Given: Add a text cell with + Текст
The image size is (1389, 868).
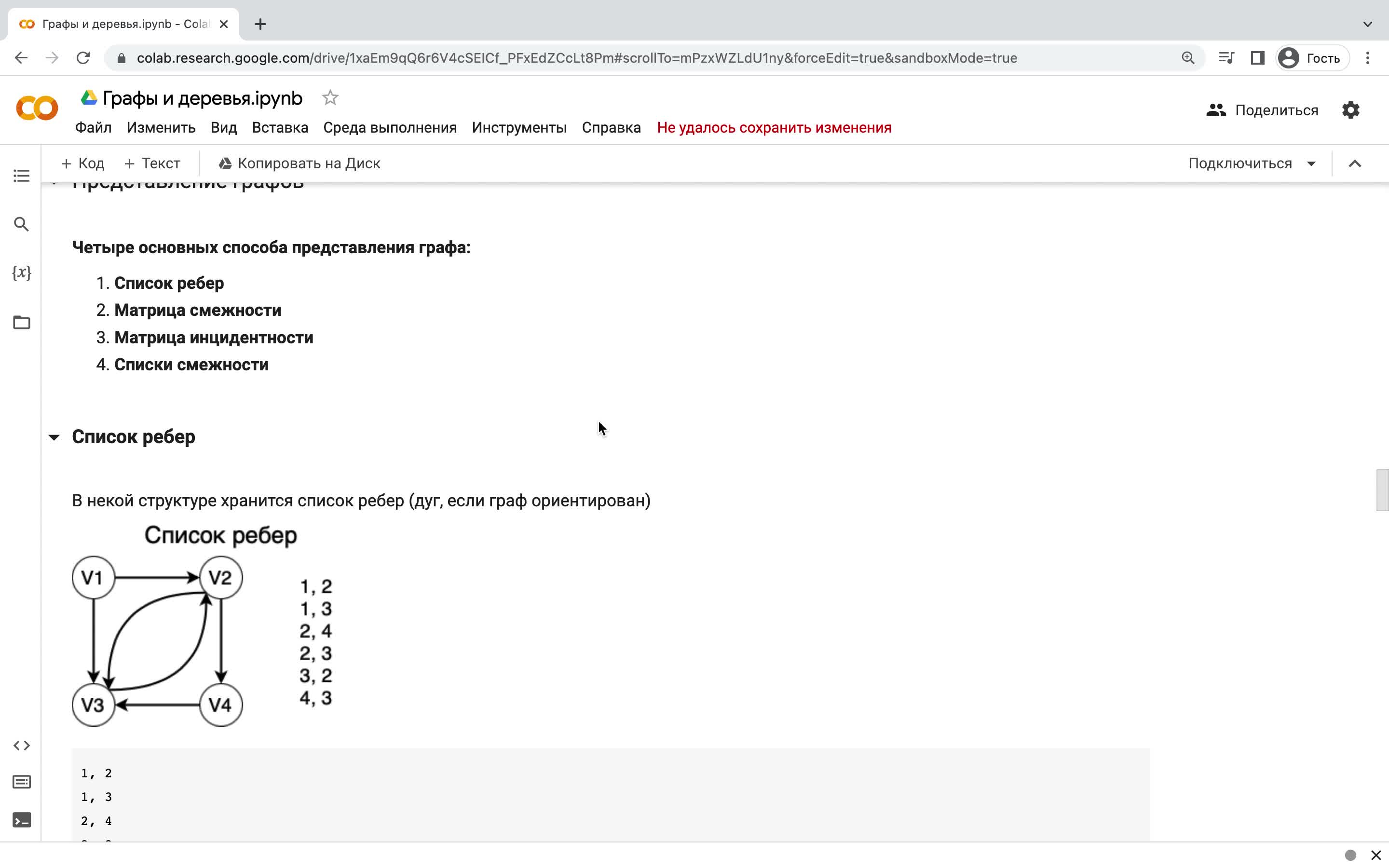Looking at the screenshot, I should click(152, 163).
